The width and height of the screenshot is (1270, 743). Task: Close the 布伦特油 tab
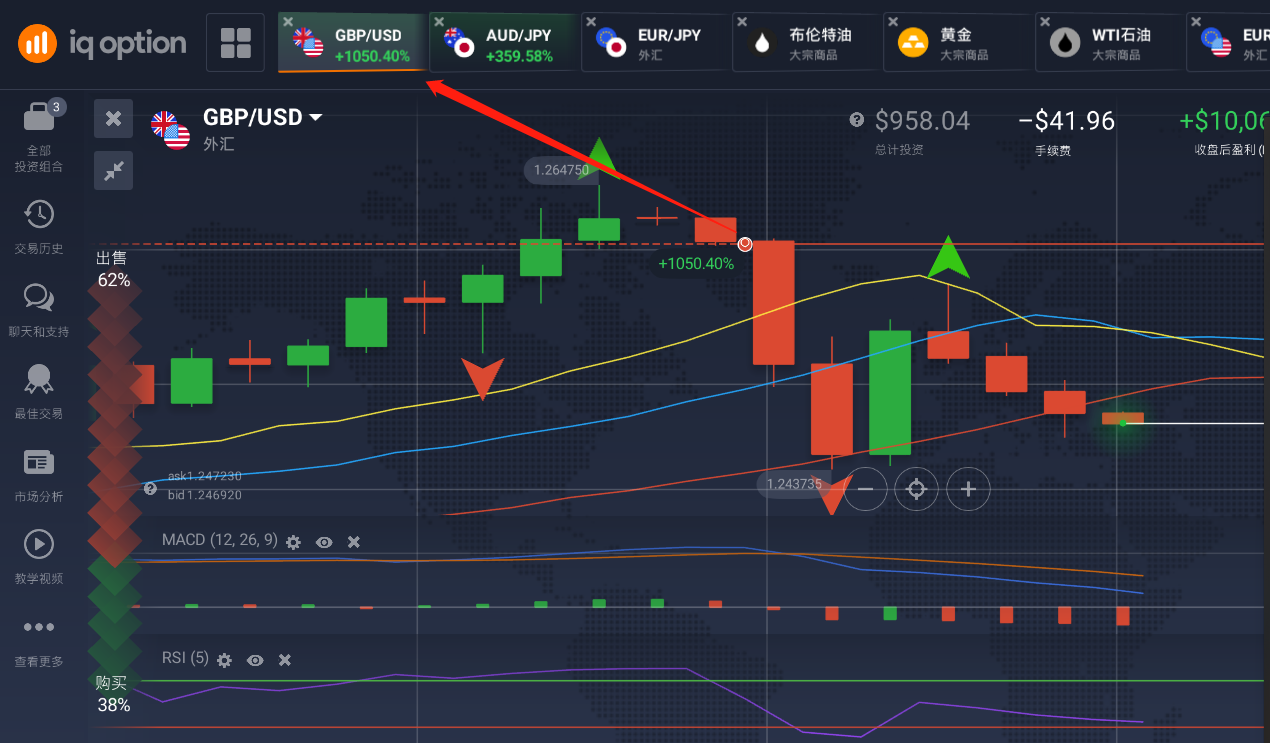coord(742,21)
